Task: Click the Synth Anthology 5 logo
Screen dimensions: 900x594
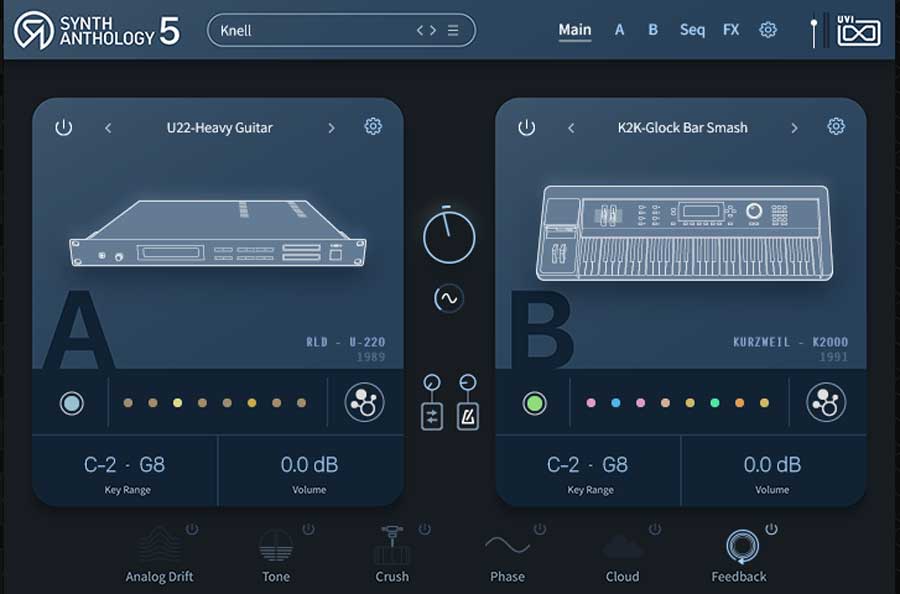Action: tap(96, 30)
